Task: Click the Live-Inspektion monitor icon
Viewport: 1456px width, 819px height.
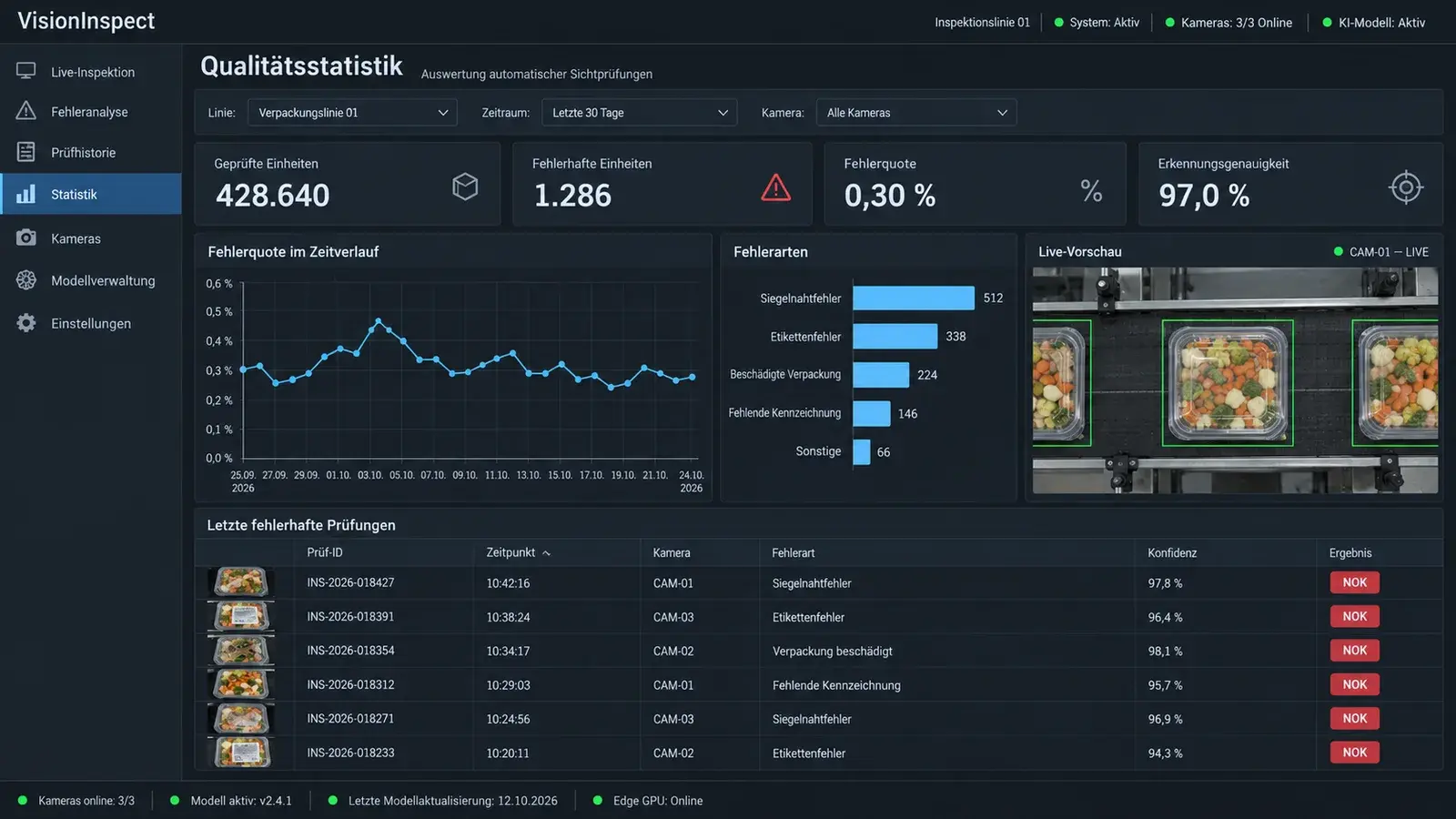Action: point(26,71)
